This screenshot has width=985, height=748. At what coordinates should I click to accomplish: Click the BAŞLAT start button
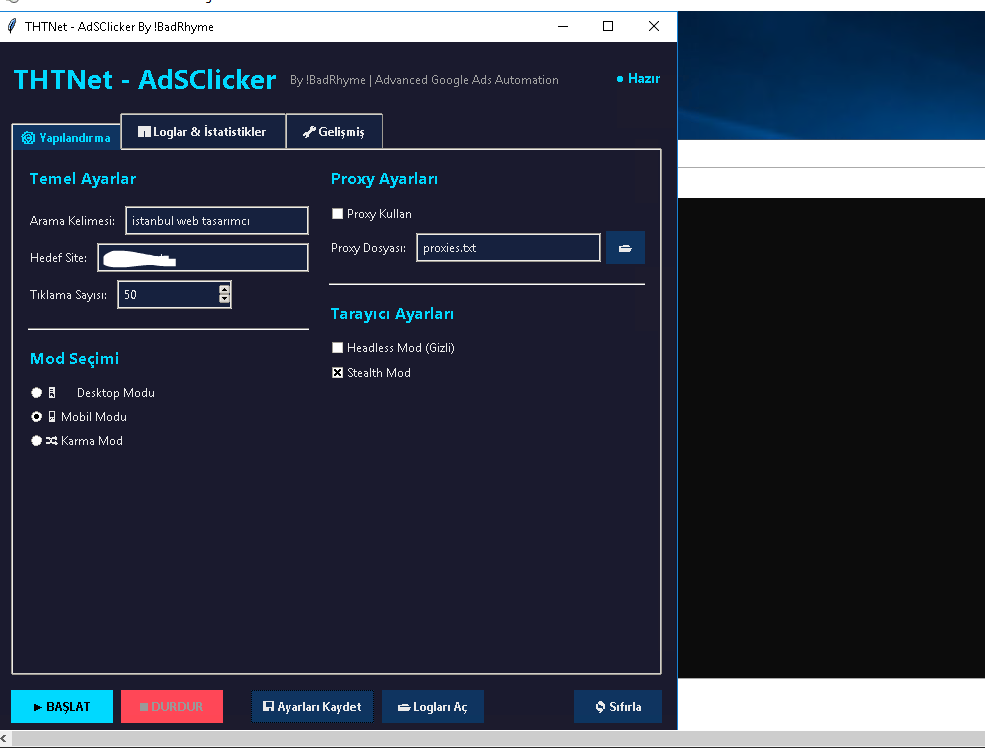[62, 707]
